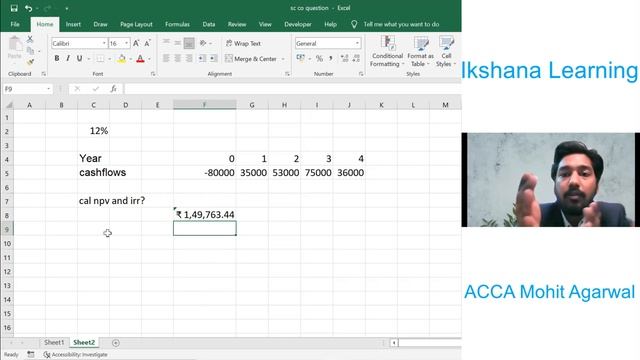Click the Copy icon in Clipboard group

coord(30,51)
